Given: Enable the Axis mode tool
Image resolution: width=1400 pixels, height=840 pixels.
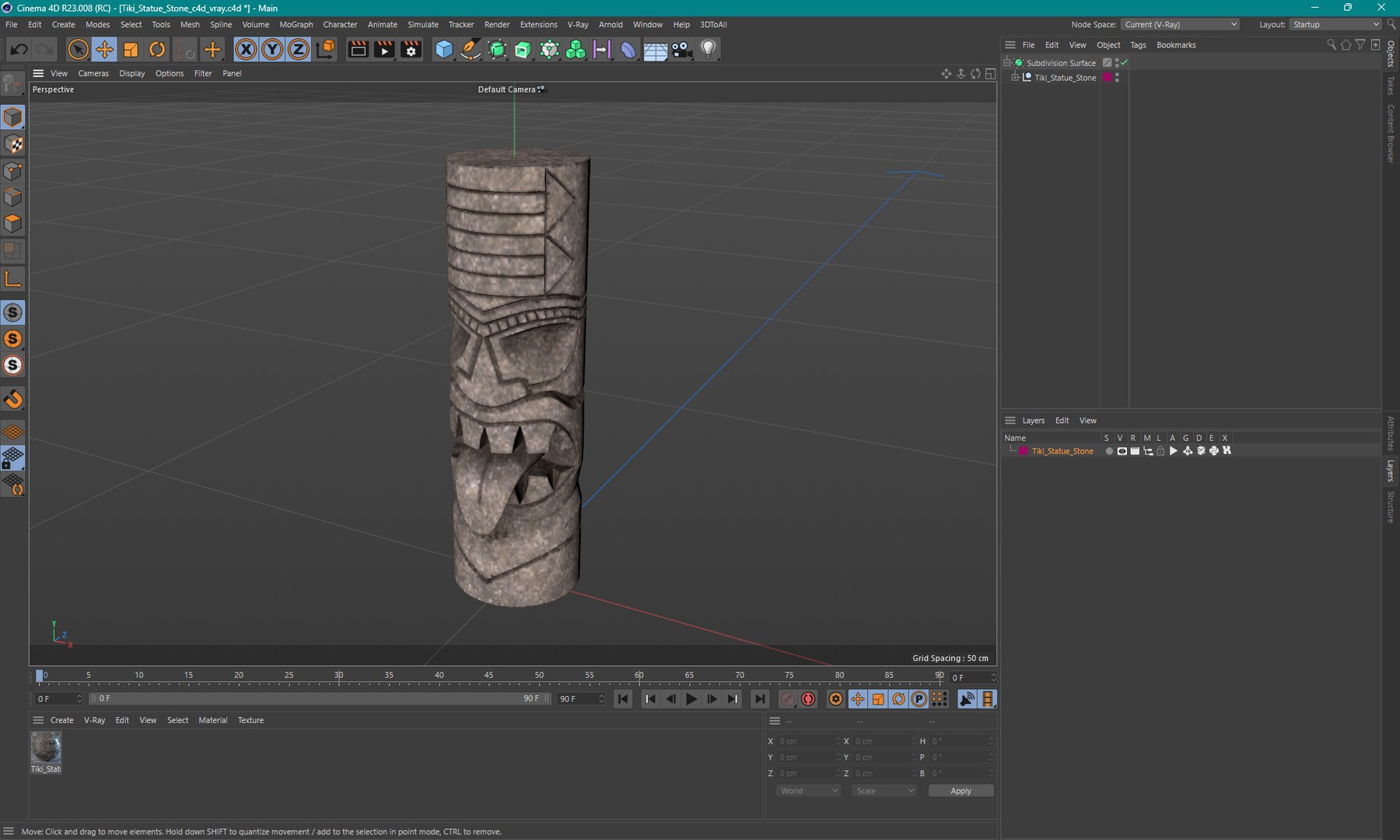Looking at the screenshot, I should pos(13,278).
